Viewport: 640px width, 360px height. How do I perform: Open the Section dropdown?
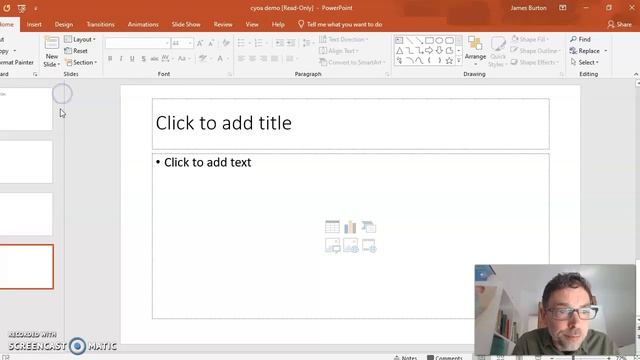coord(81,62)
